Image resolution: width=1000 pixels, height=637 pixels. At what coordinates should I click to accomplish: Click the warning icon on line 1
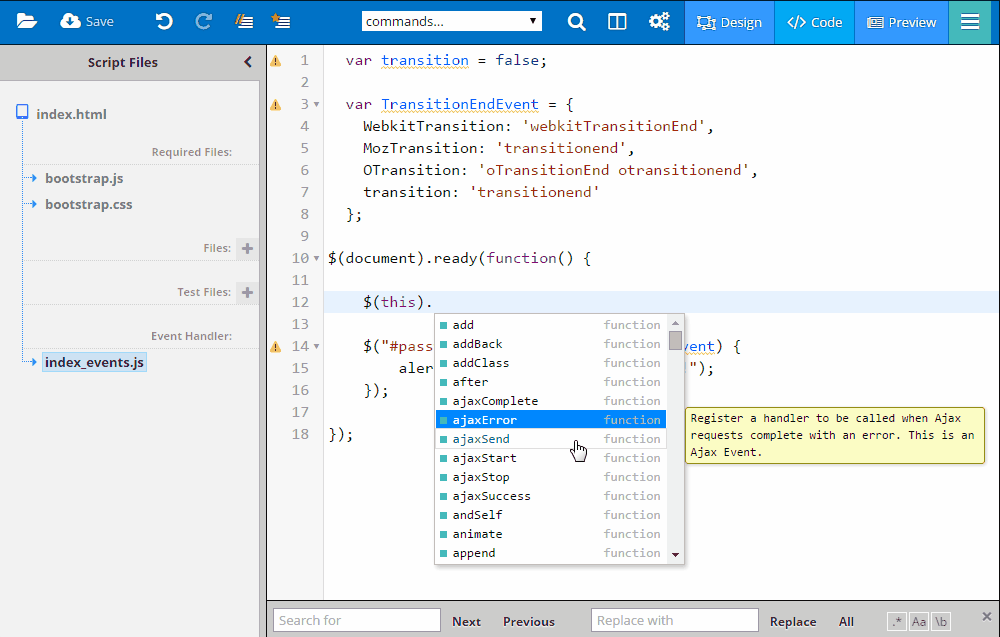(277, 60)
